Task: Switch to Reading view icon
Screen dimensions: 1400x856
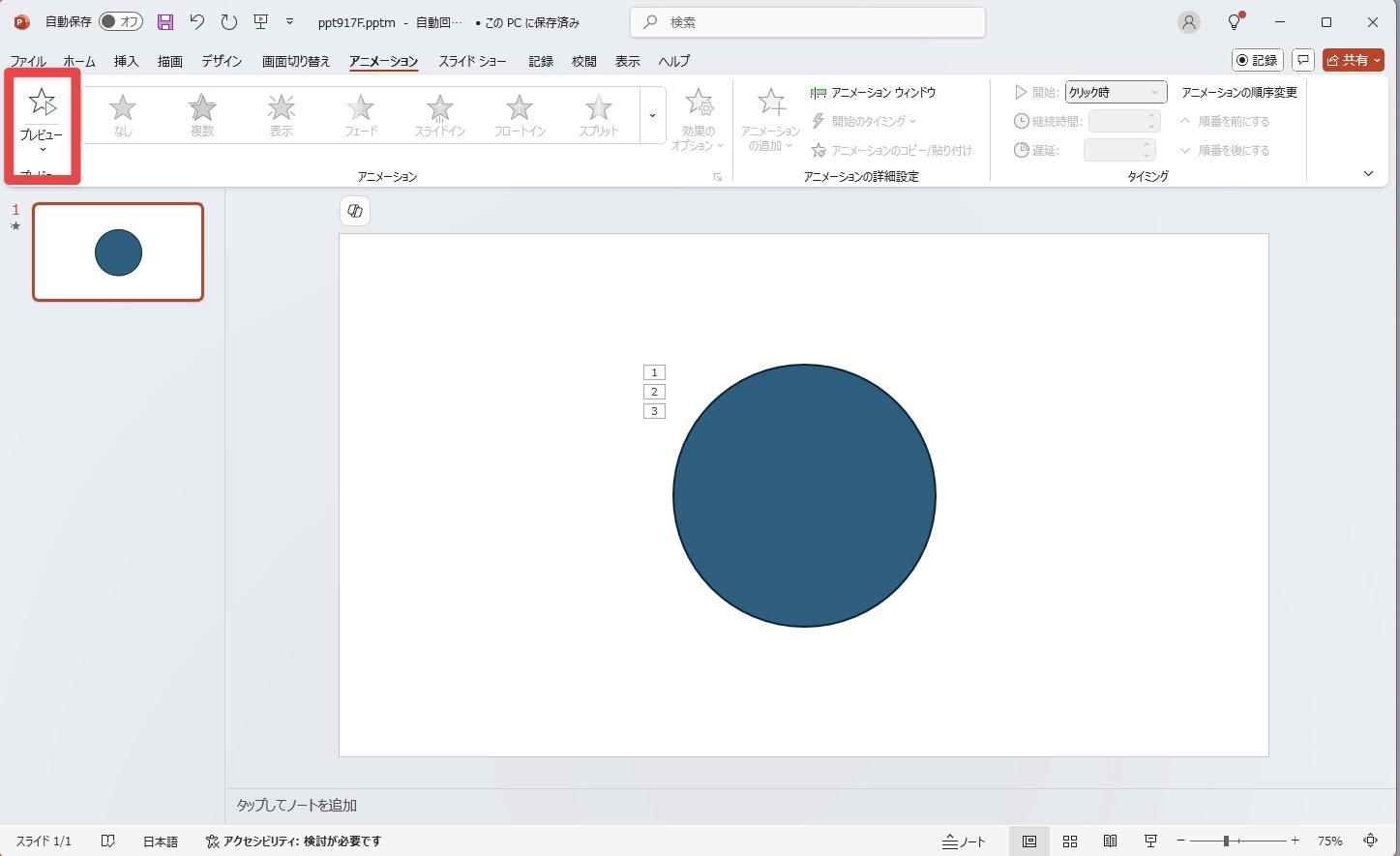Action: [x=1111, y=841]
